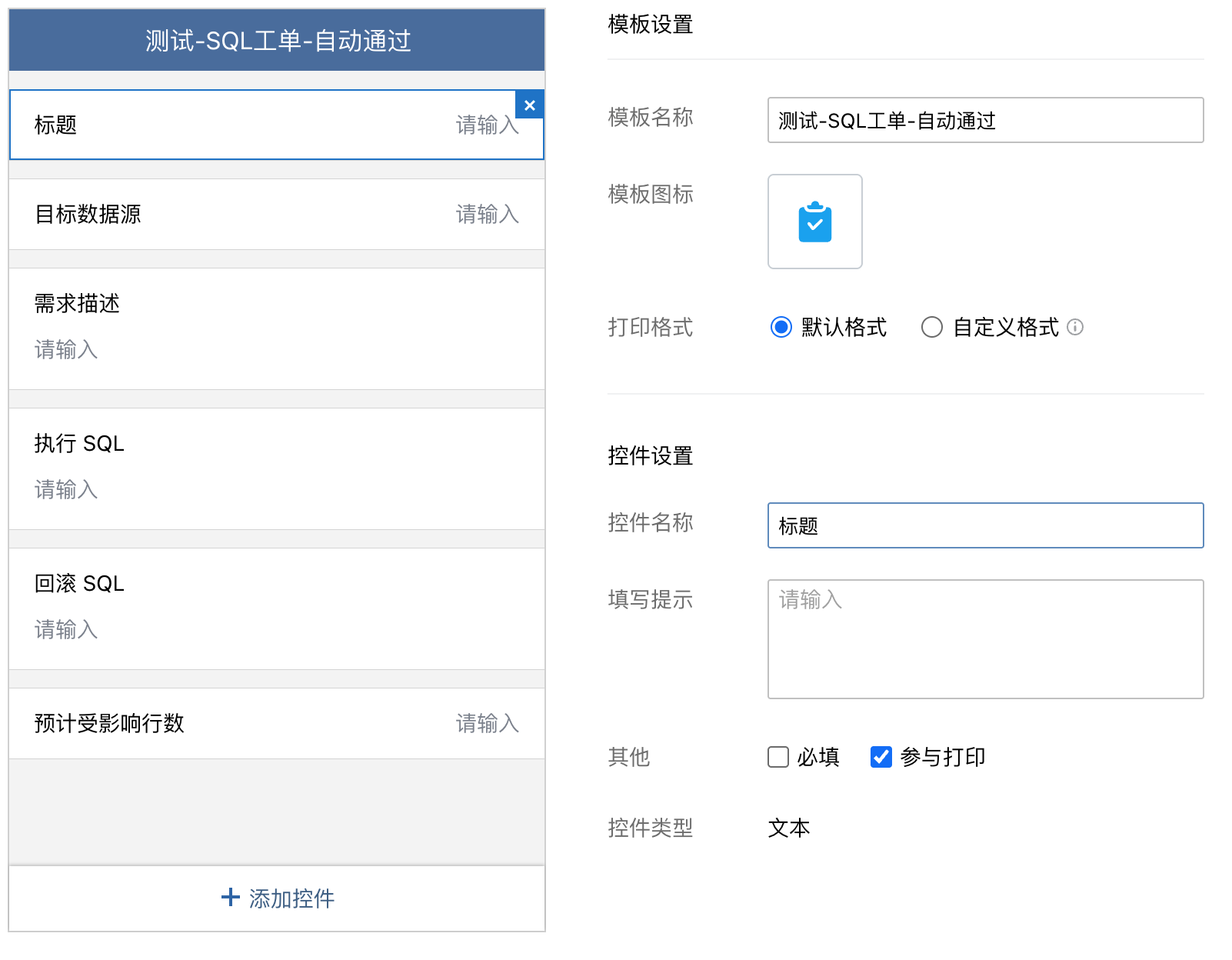The height and width of the screenshot is (960, 1232).
Task: Click the 文本 control type value
Action: click(x=788, y=828)
